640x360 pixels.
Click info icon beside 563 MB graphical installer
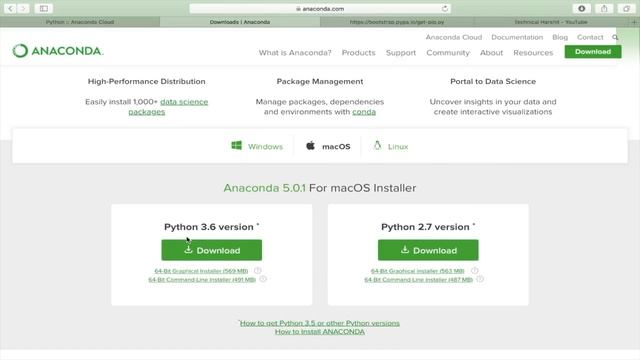(474, 271)
